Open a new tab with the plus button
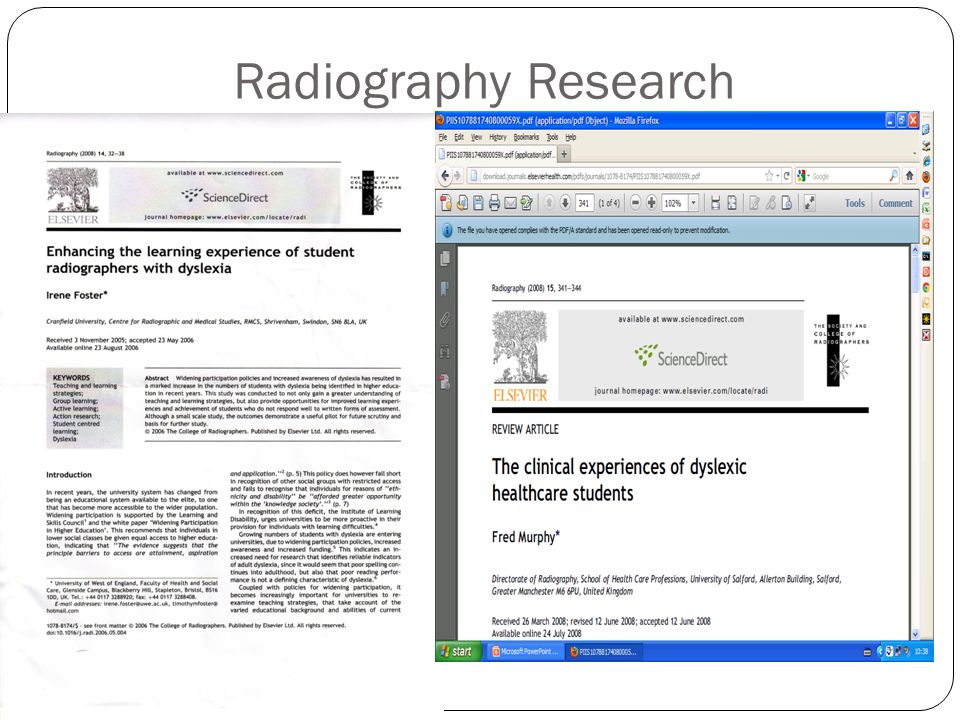This screenshot has height=720, width=960. tap(564, 154)
